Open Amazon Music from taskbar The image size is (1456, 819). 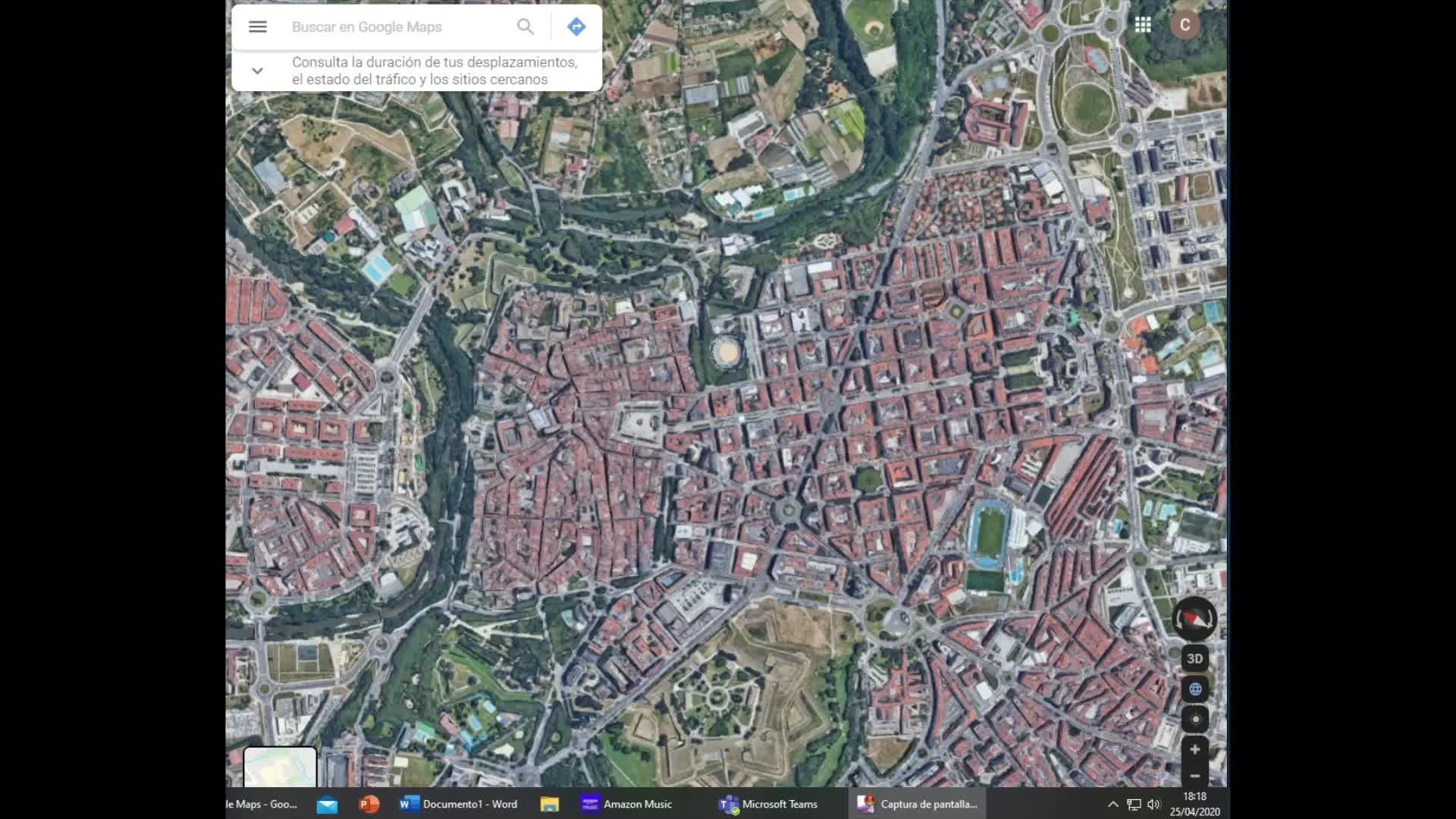627,804
